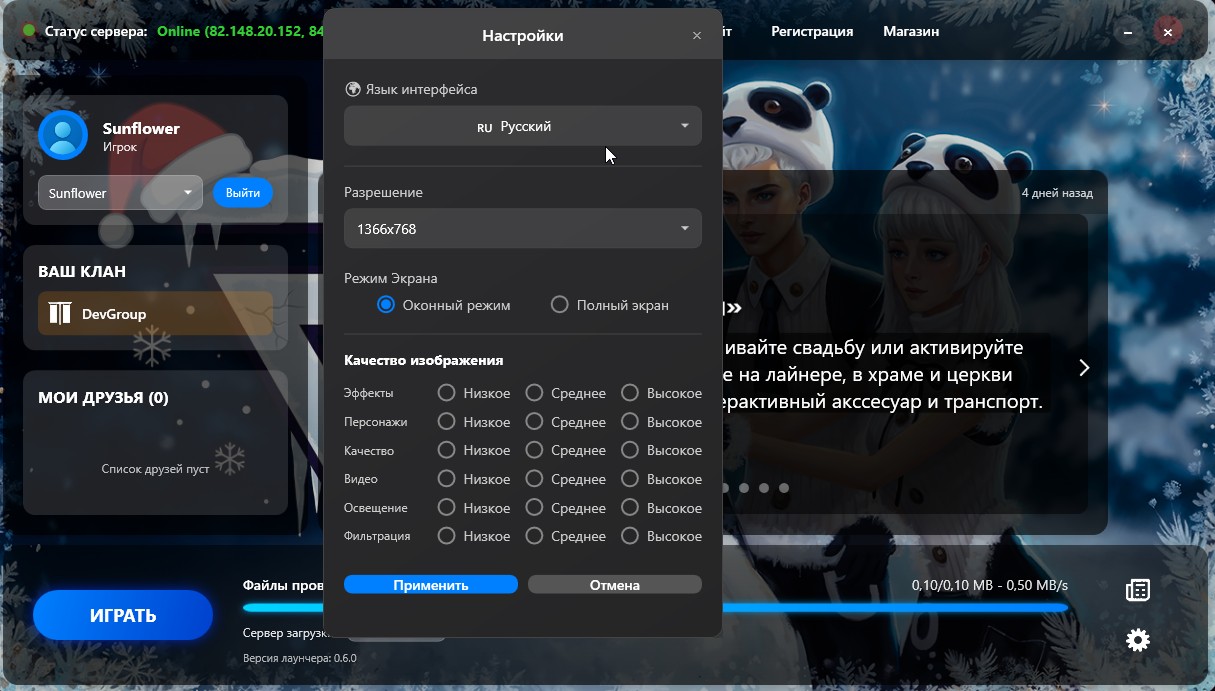1215x691 pixels.
Task: Open the news list icon above the gear
Action: pos(1137,590)
